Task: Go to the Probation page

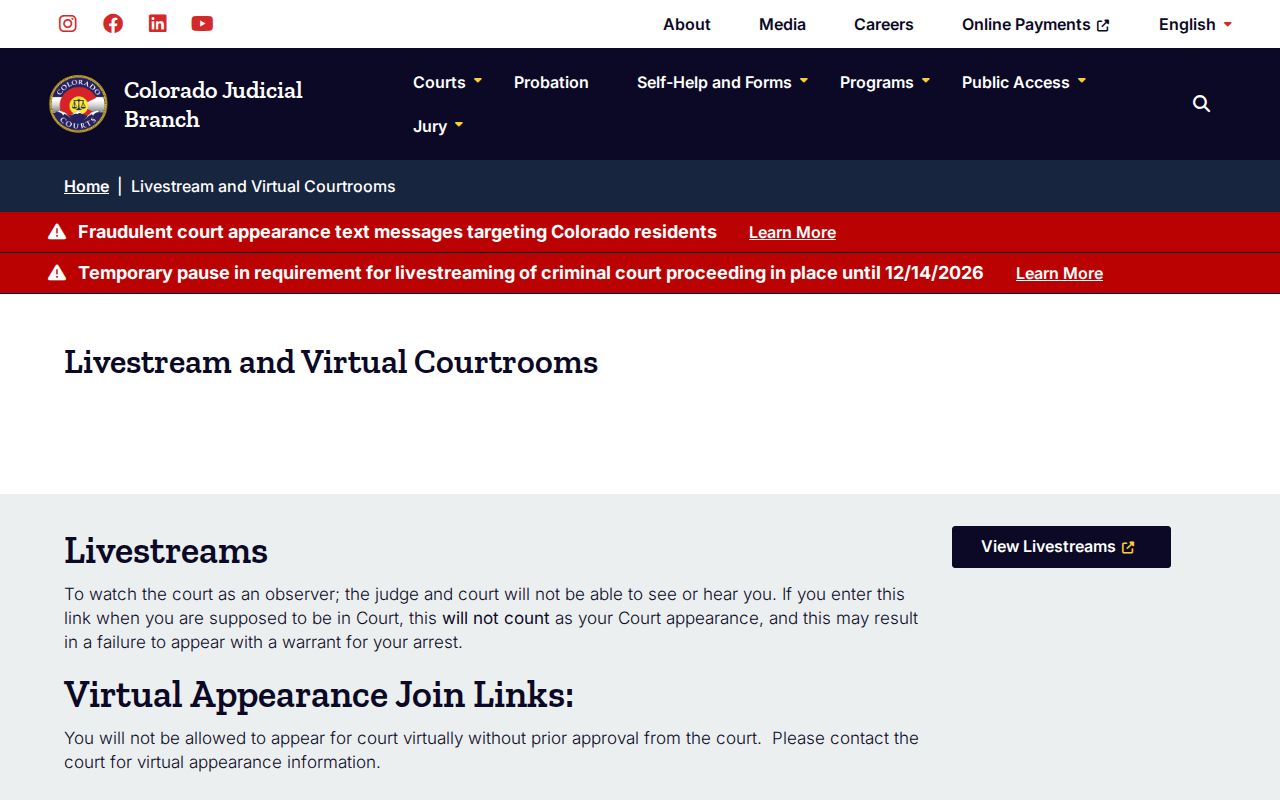Action: tap(551, 82)
